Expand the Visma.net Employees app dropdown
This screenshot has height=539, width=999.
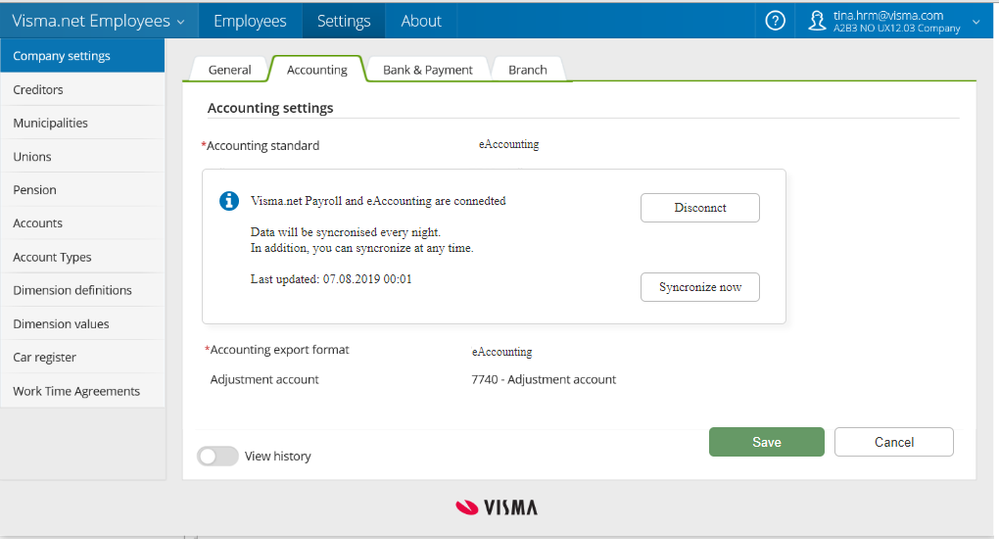[98, 21]
